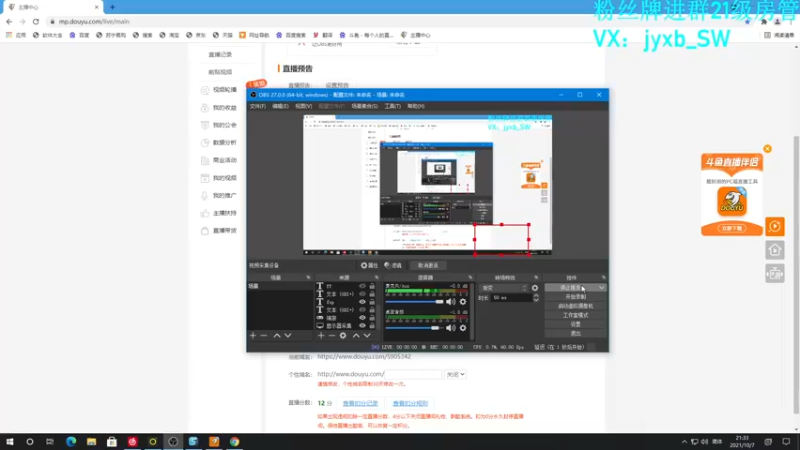
Task: Open the source Filters button below preview
Action: click(393, 265)
